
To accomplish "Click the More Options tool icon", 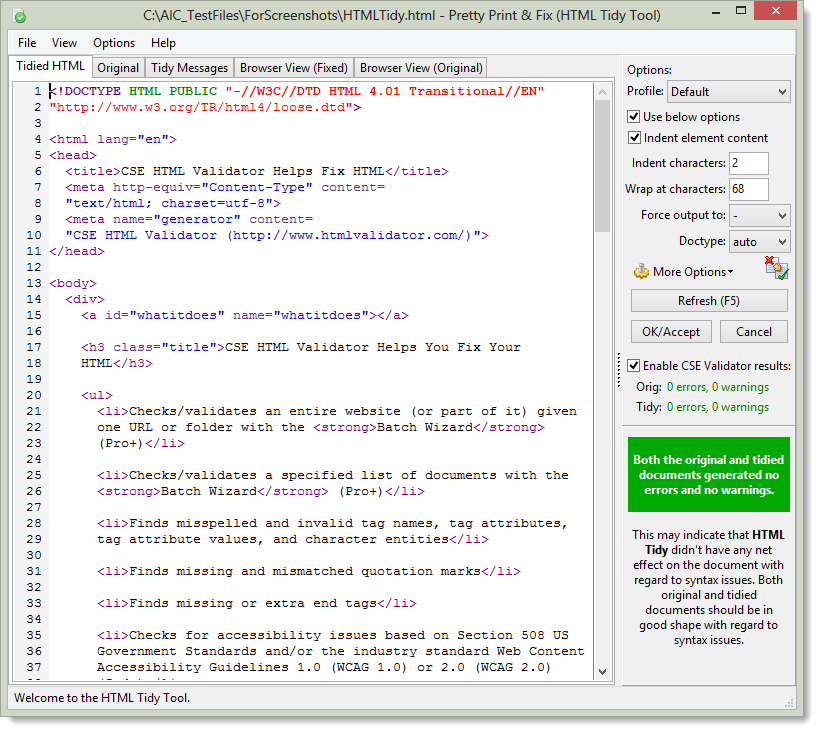I will [641, 272].
